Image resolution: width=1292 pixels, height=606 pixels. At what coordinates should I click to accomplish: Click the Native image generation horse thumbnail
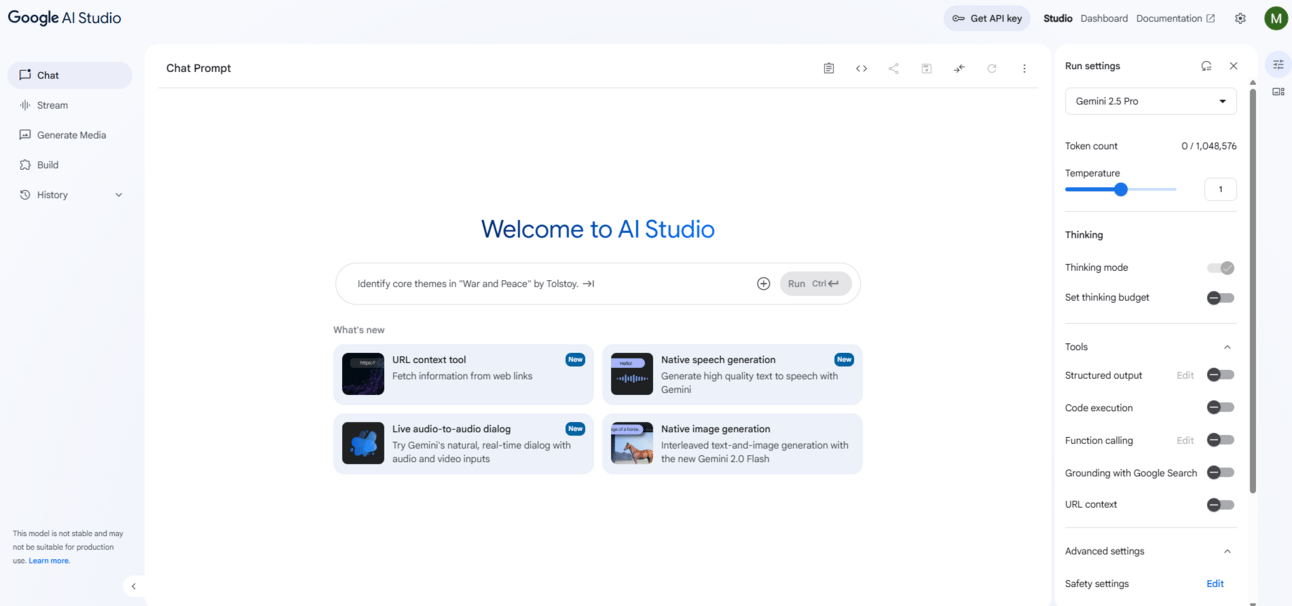point(632,443)
